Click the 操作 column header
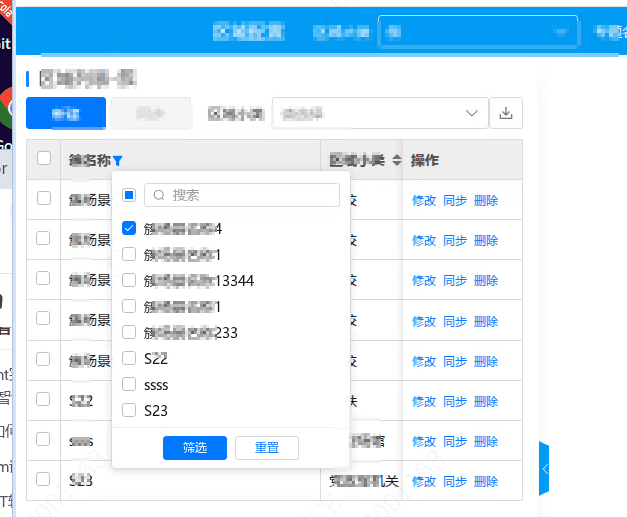Screen dimensions: 627x517 [x=425, y=160]
